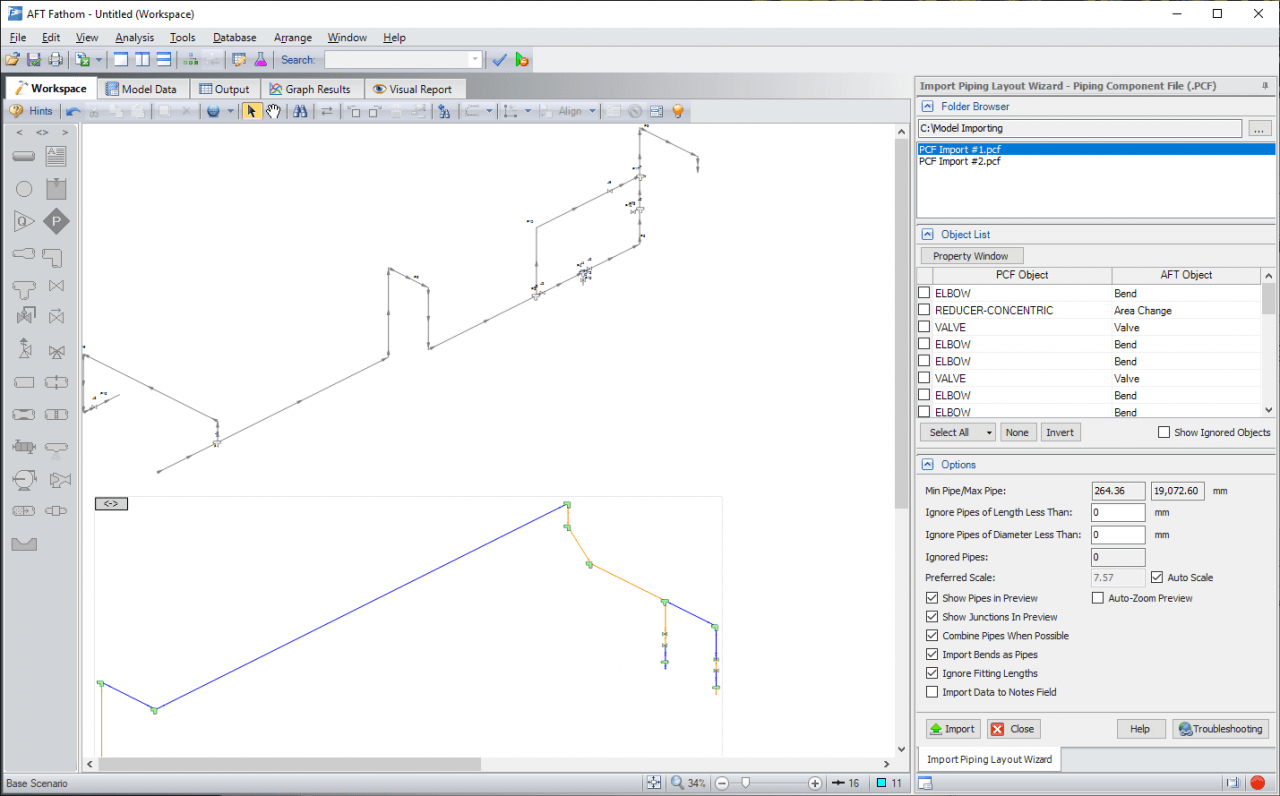
Task: Pick the branch circle junction in toolbox
Action: point(24,188)
